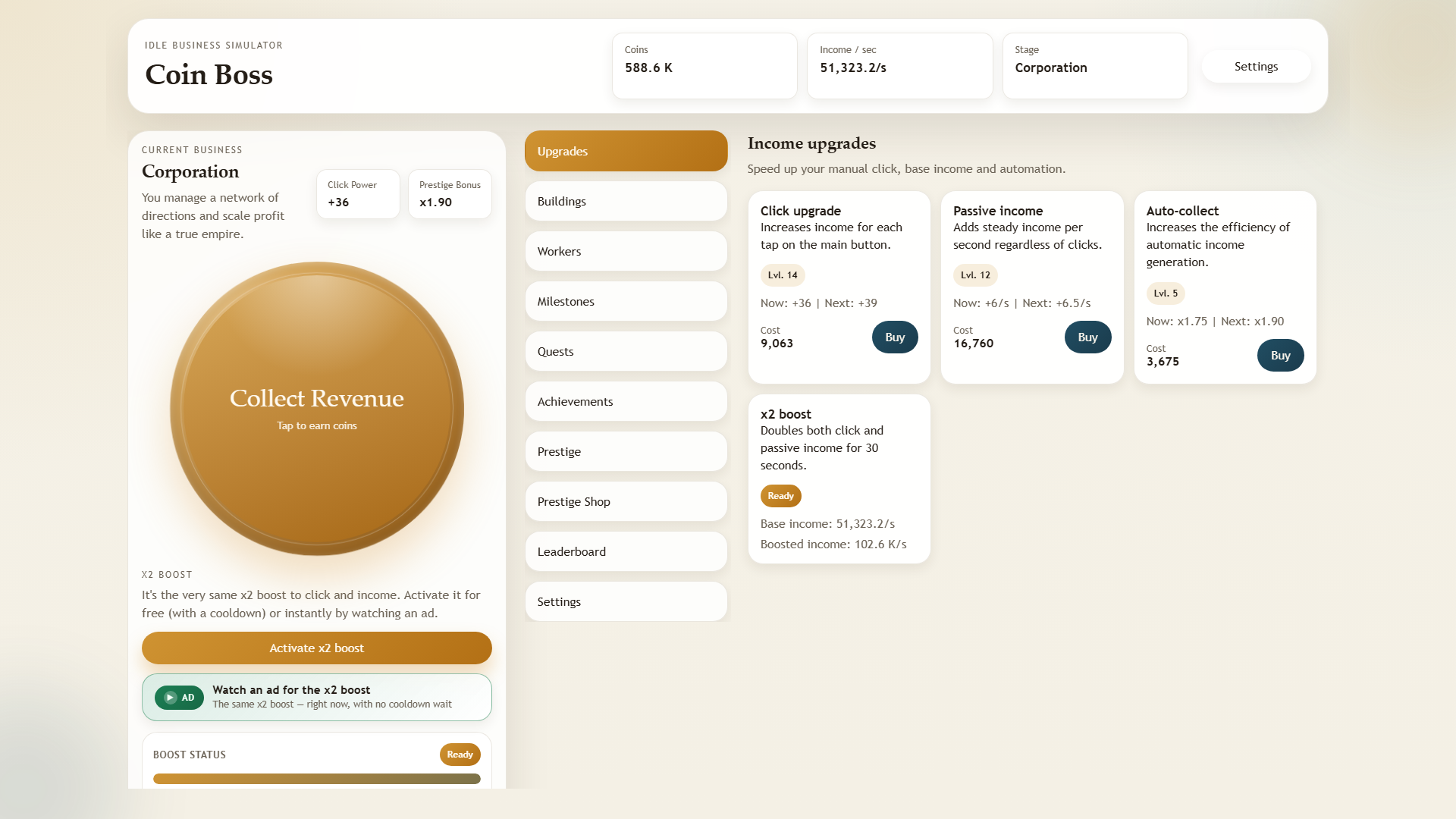Click the Stage Corporation stat box

pyautogui.click(x=1095, y=66)
